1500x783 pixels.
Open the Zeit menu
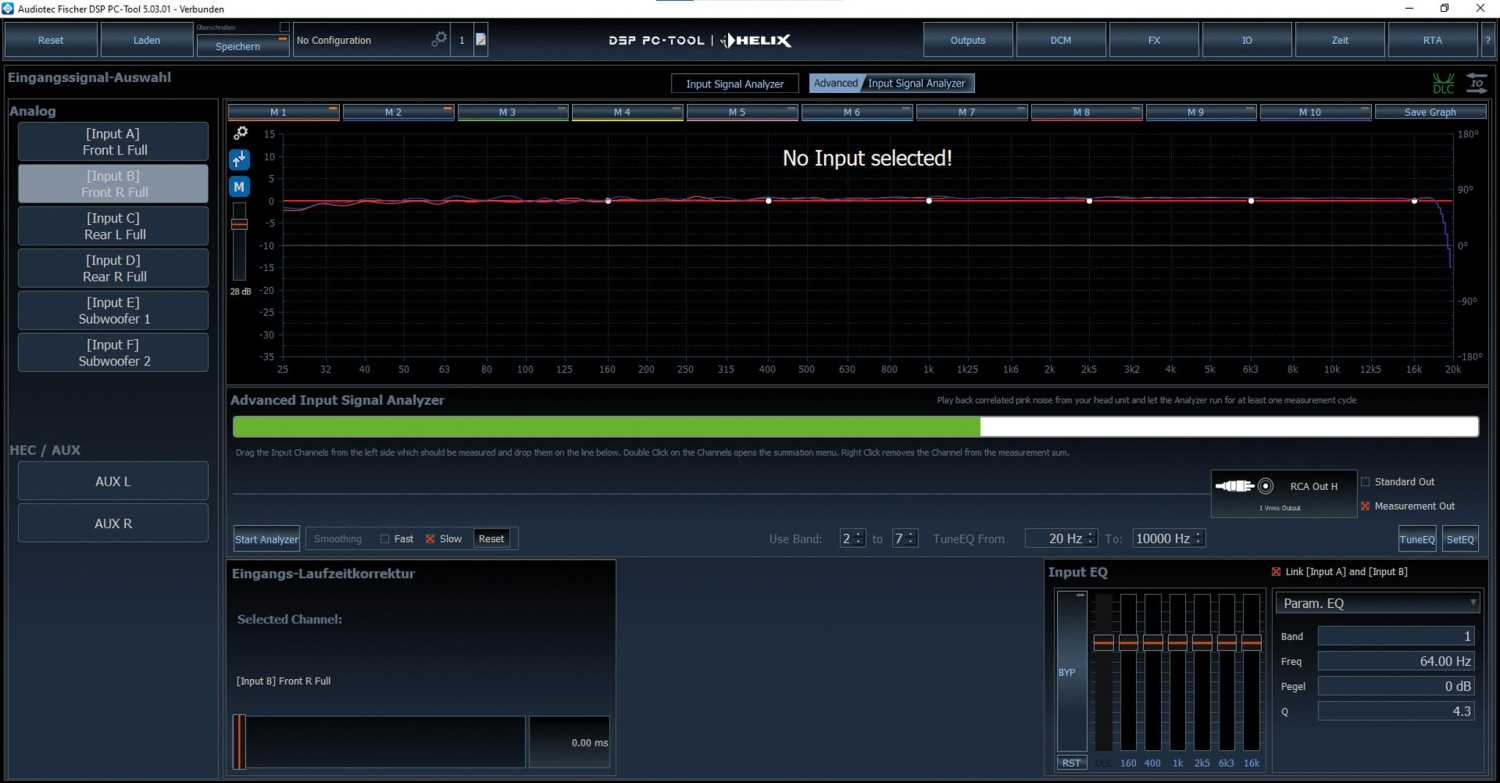pos(1340,40)
